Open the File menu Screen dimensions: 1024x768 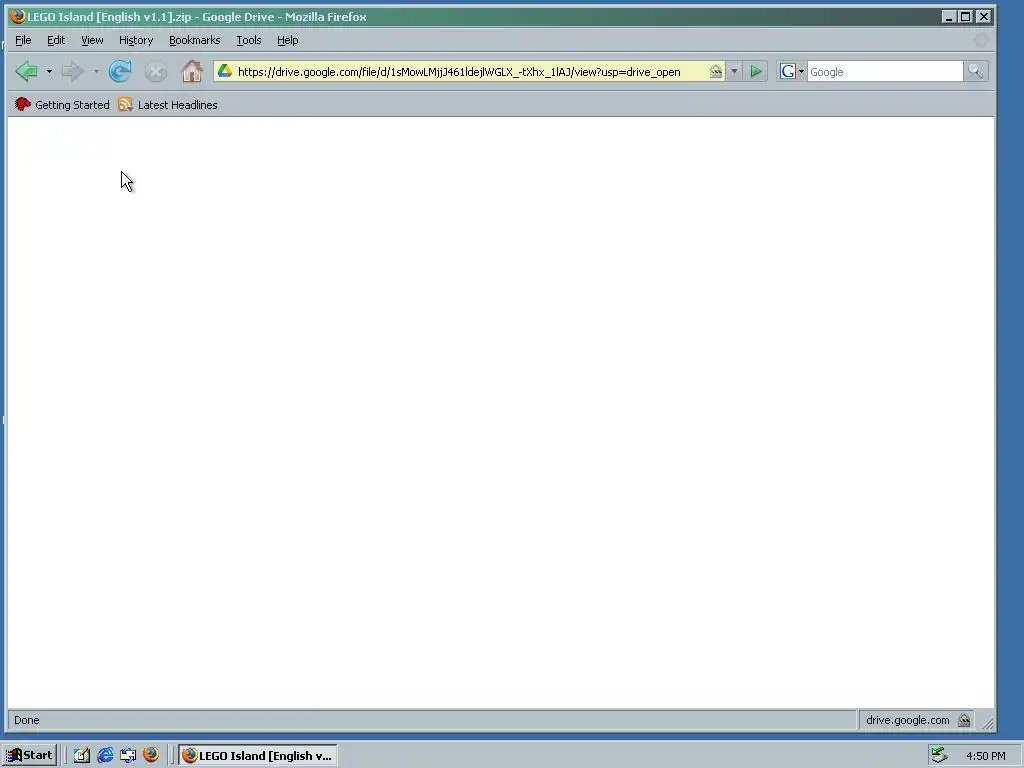pyautogui.click(x=24, y=40)
